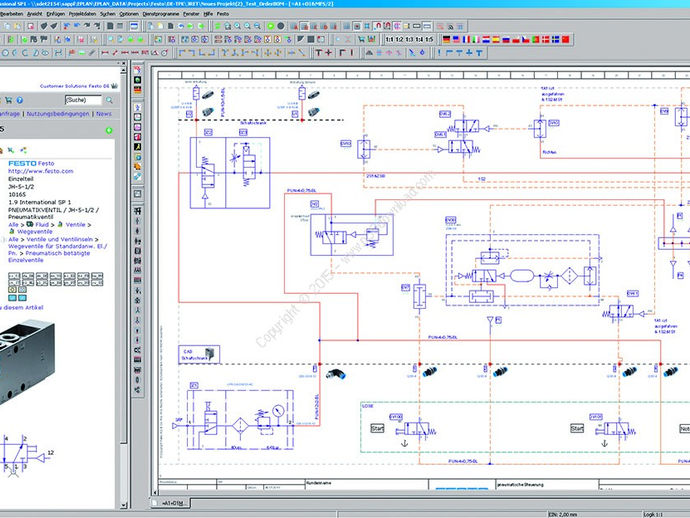Toggle the boxed magnet object snap icon

(x=387, y=26)
